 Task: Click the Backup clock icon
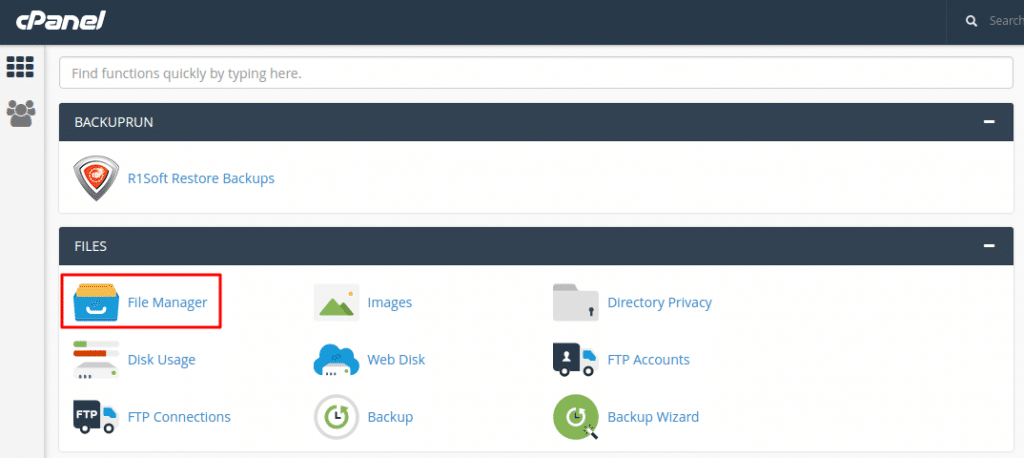(x=336, y=417)
